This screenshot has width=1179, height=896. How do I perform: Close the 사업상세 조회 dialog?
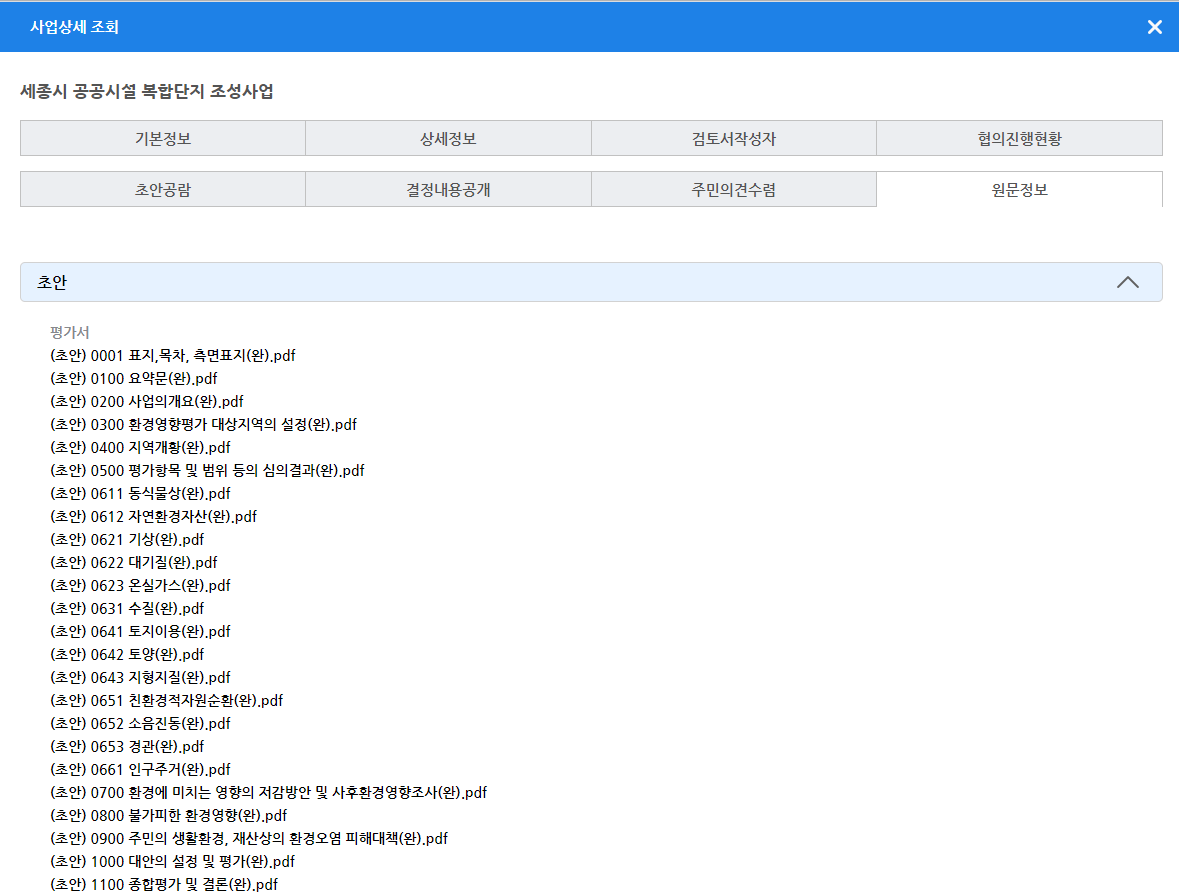(x=1154, y=27)
